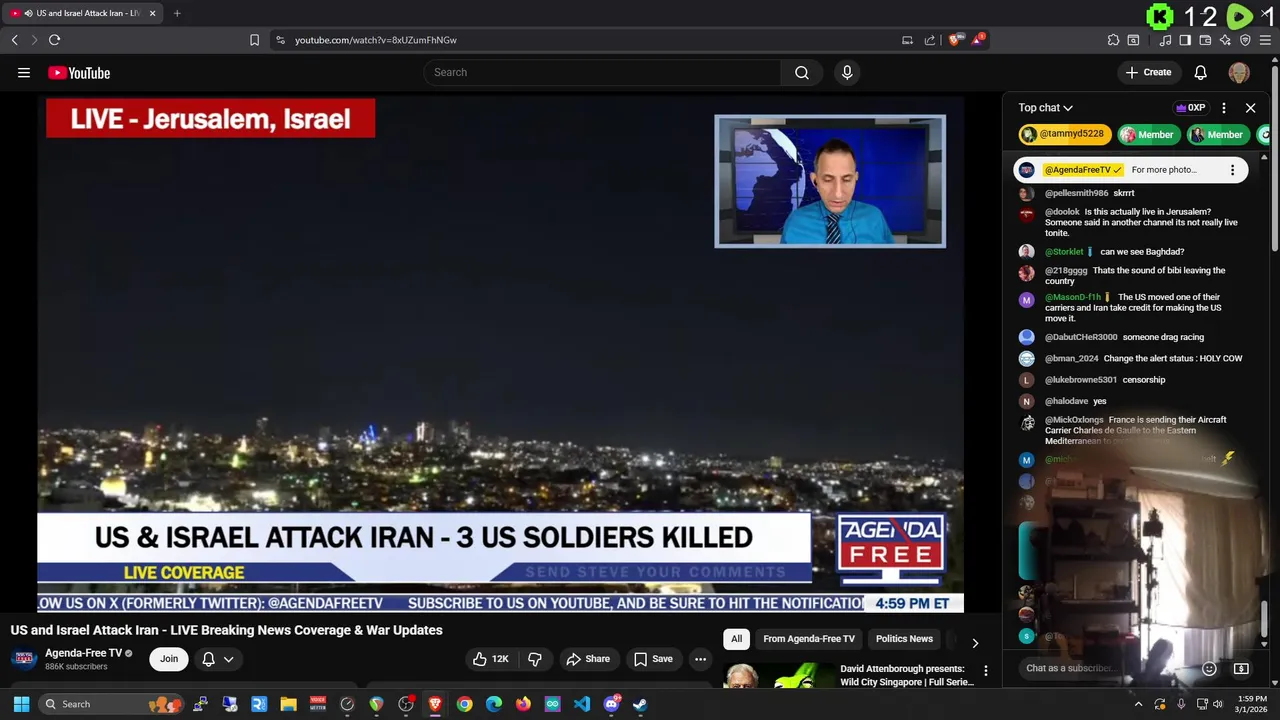This screenshot has height=720, width=1280.
Task: Open Agenda-Free TV channel name link
Action: (83, 653)
